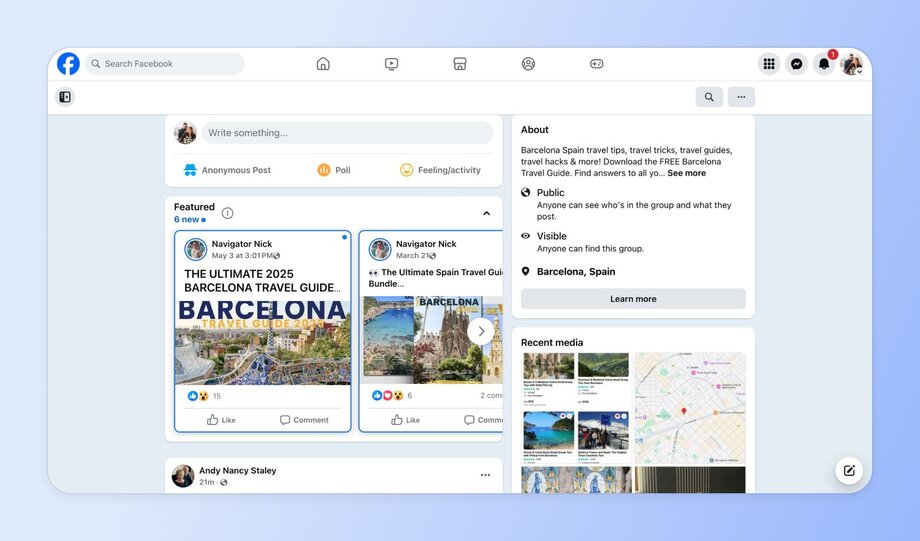
Task: Open account profile menu
Action: 851,63
